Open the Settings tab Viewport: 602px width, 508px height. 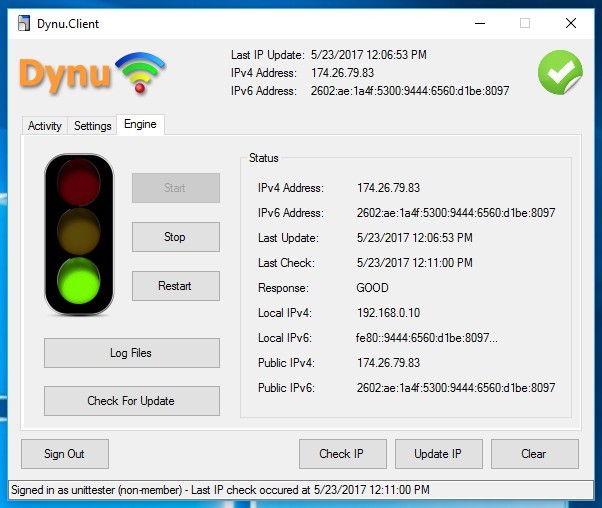pos(93,126)
